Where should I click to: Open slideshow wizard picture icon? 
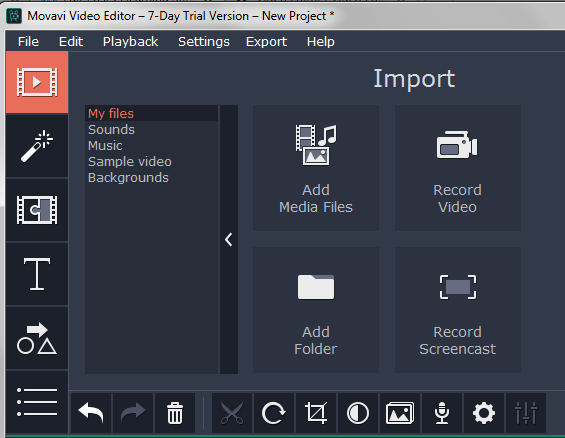click(400, 413)
